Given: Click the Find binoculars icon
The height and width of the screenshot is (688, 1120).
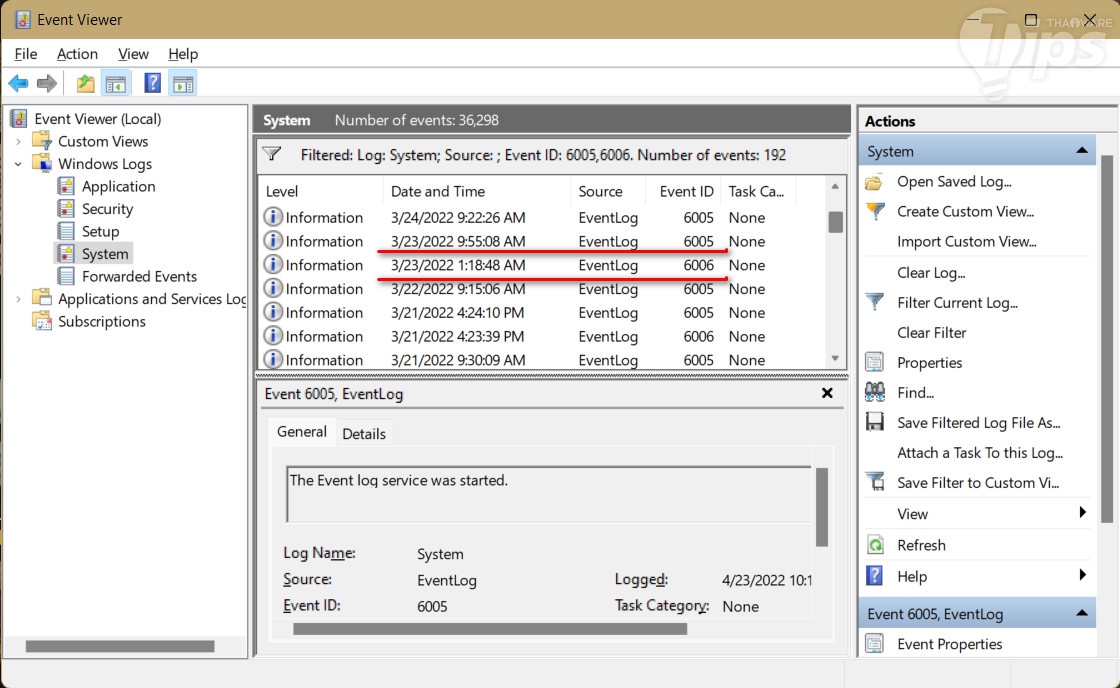Looking at the screenshot, I should click(x=875, y=392).
